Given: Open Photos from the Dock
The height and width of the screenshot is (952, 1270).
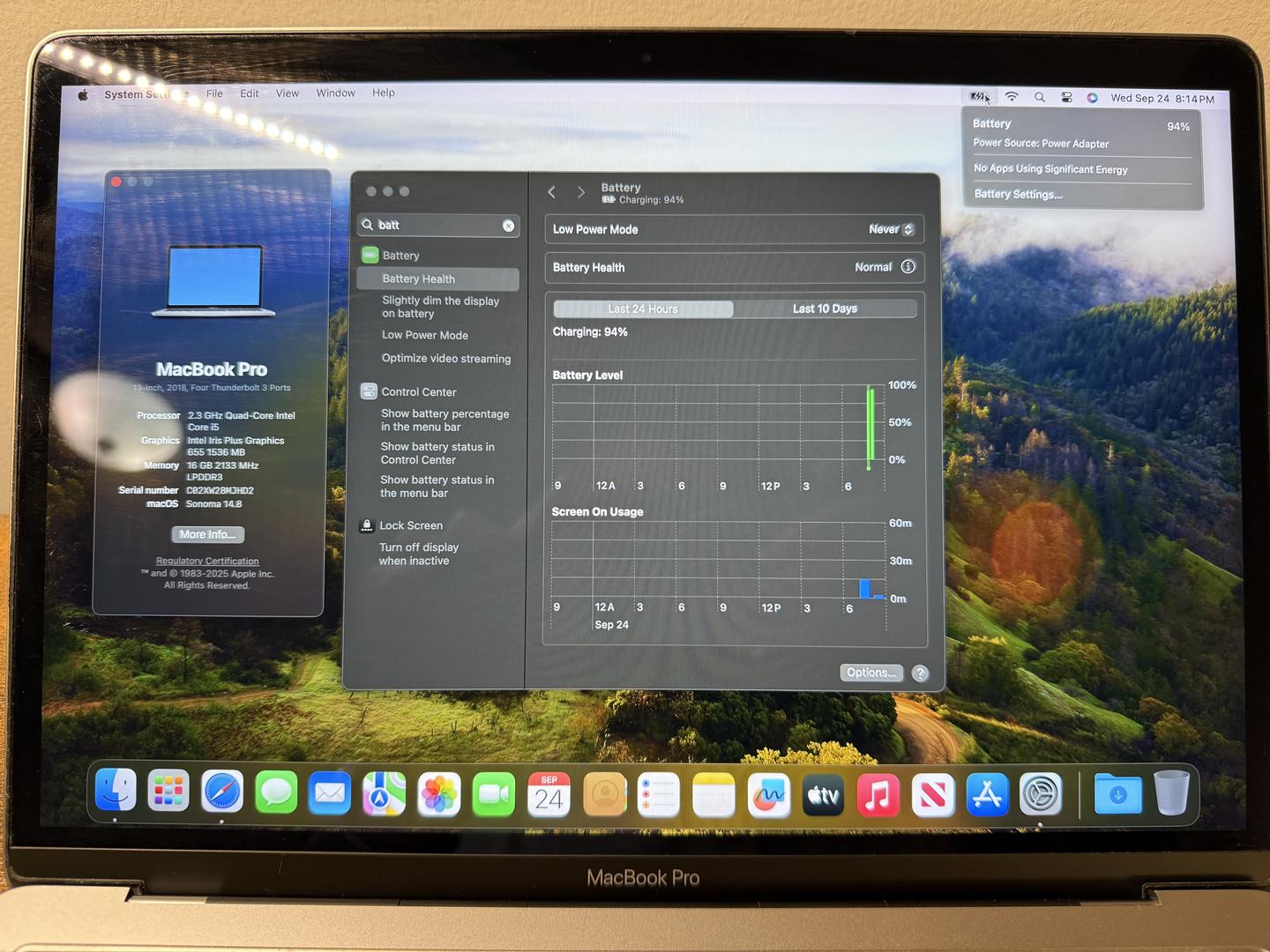Looking at the screenshot, I should click(x=439, y=794).
